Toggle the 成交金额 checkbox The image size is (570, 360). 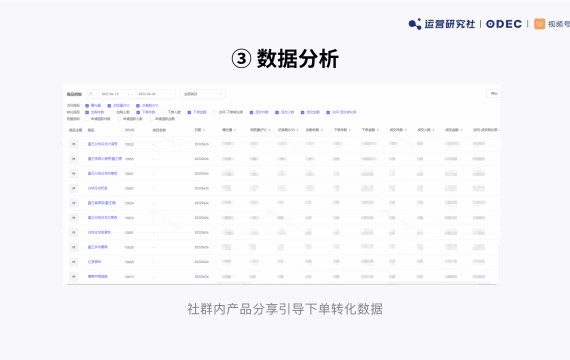tap(302, 112)
